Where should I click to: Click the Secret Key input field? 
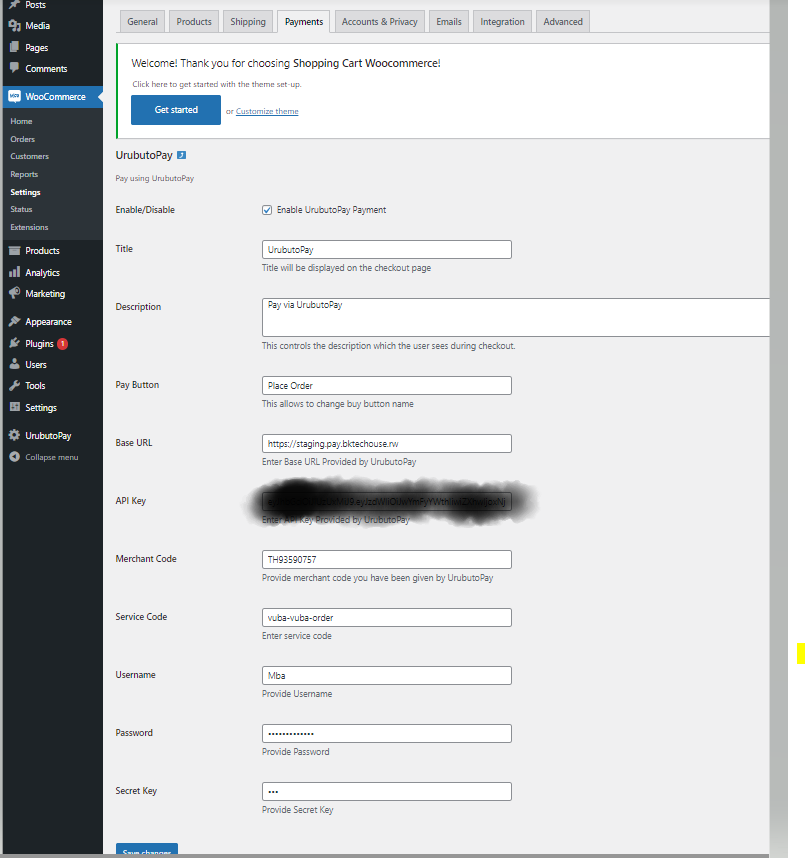coord(387,791)
